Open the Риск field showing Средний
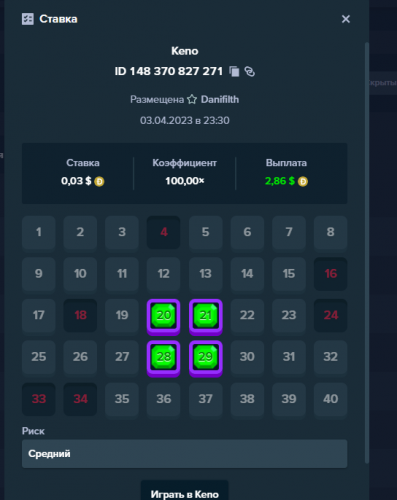 tap(185, 454)
